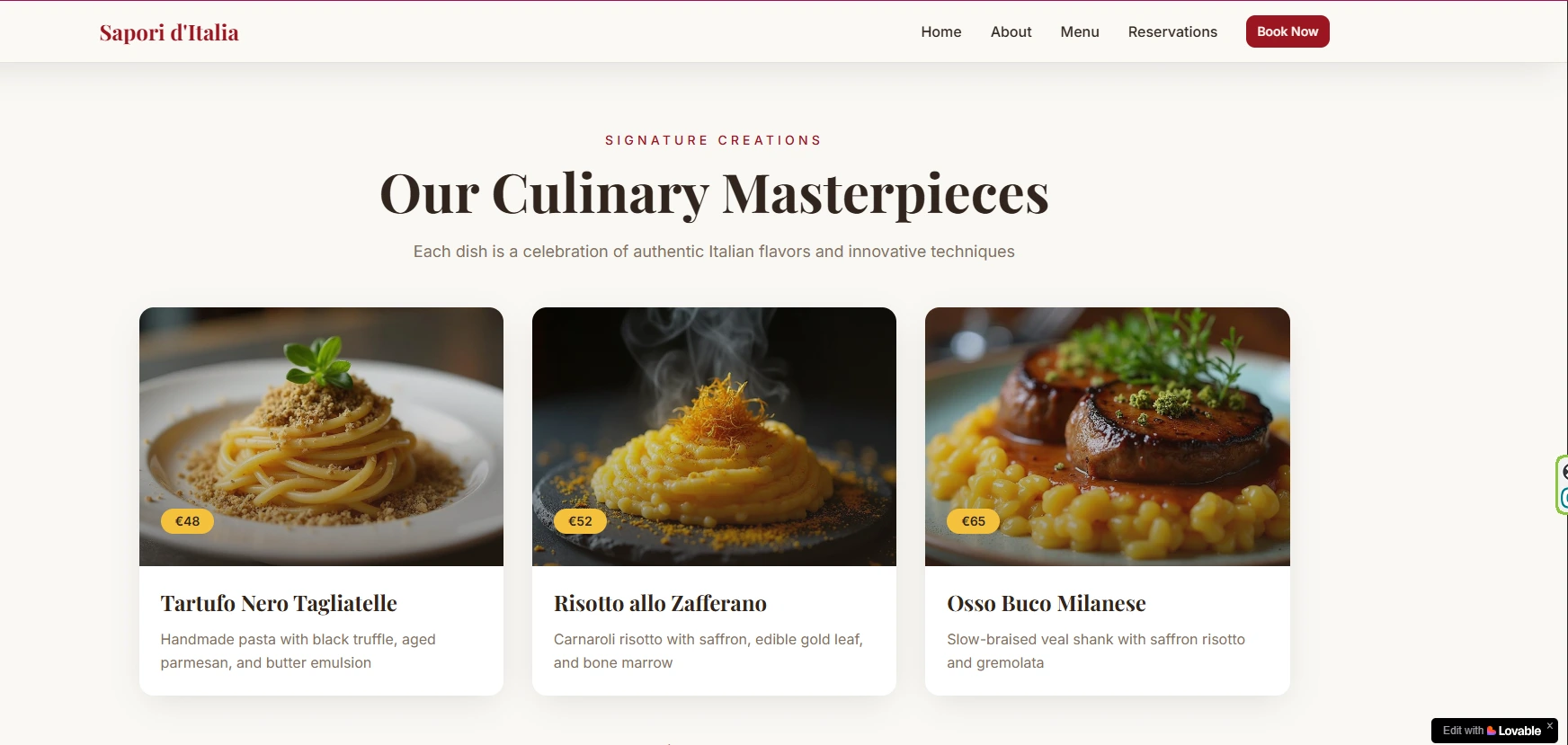
Task: Select the €48 price badge
Action: click(x=187, y=521)
